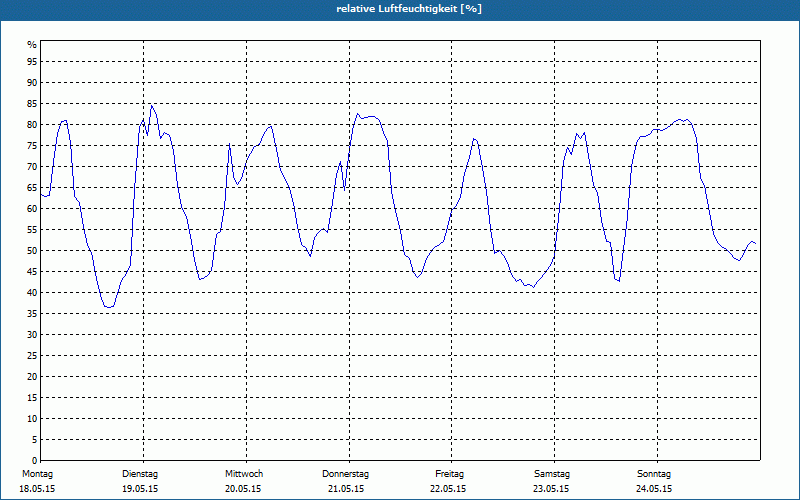Click the 'Dienstag' day label
Image resolution: width=800 pixels, height=500 pixels.
pos(140,474)
